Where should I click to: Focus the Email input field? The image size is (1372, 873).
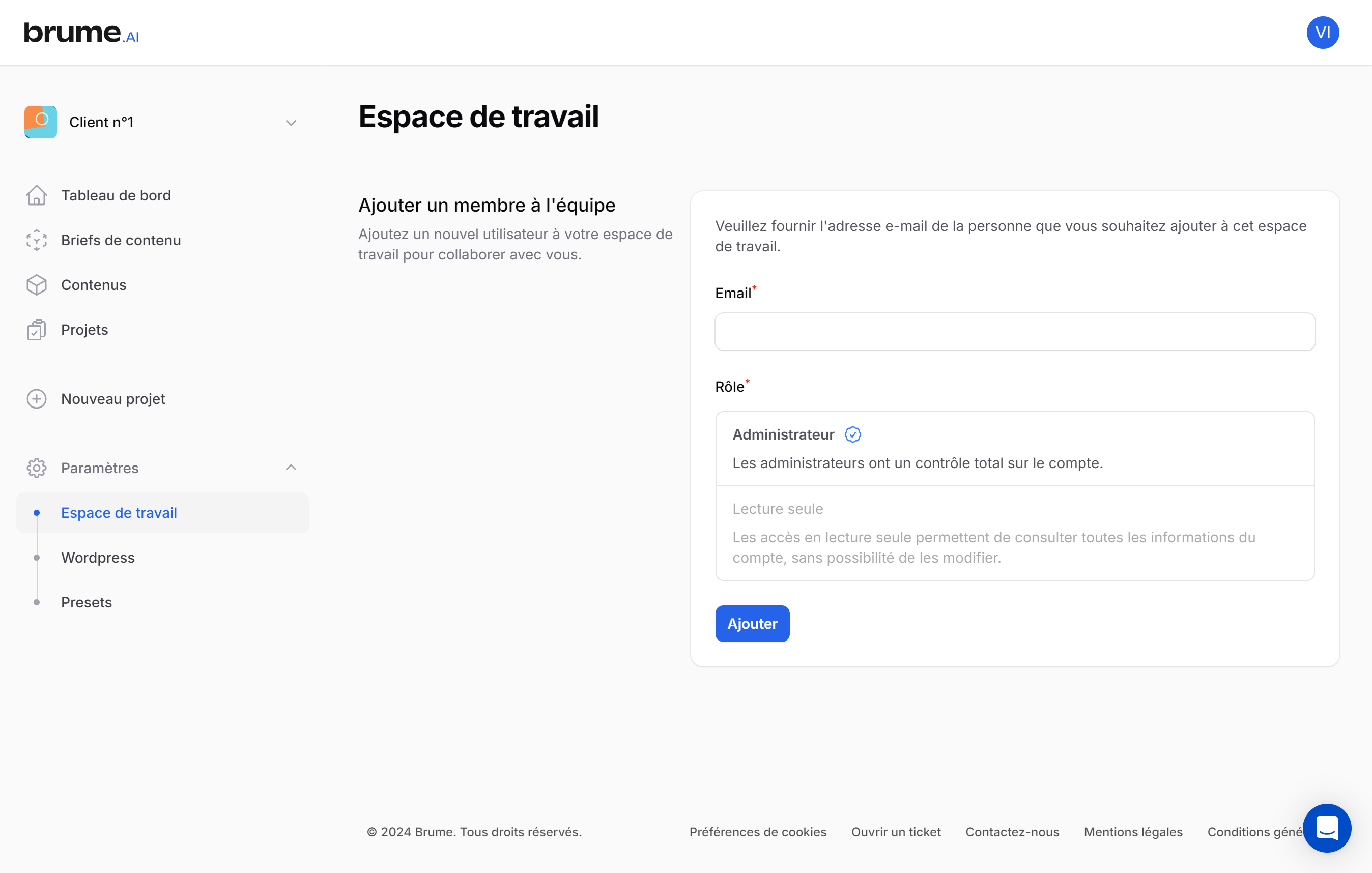[1014, 331]
